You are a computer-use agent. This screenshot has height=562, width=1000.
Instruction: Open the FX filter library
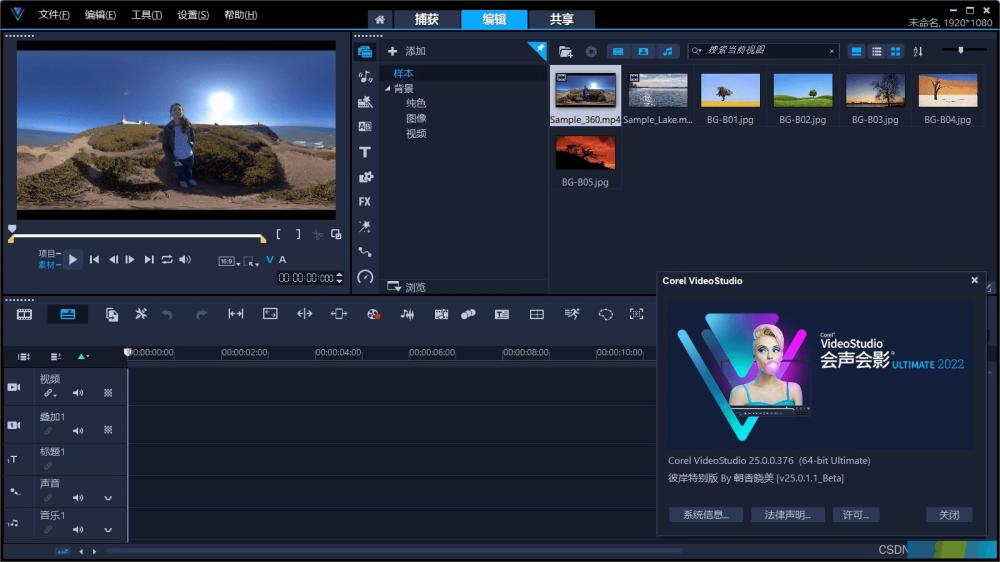365,202
